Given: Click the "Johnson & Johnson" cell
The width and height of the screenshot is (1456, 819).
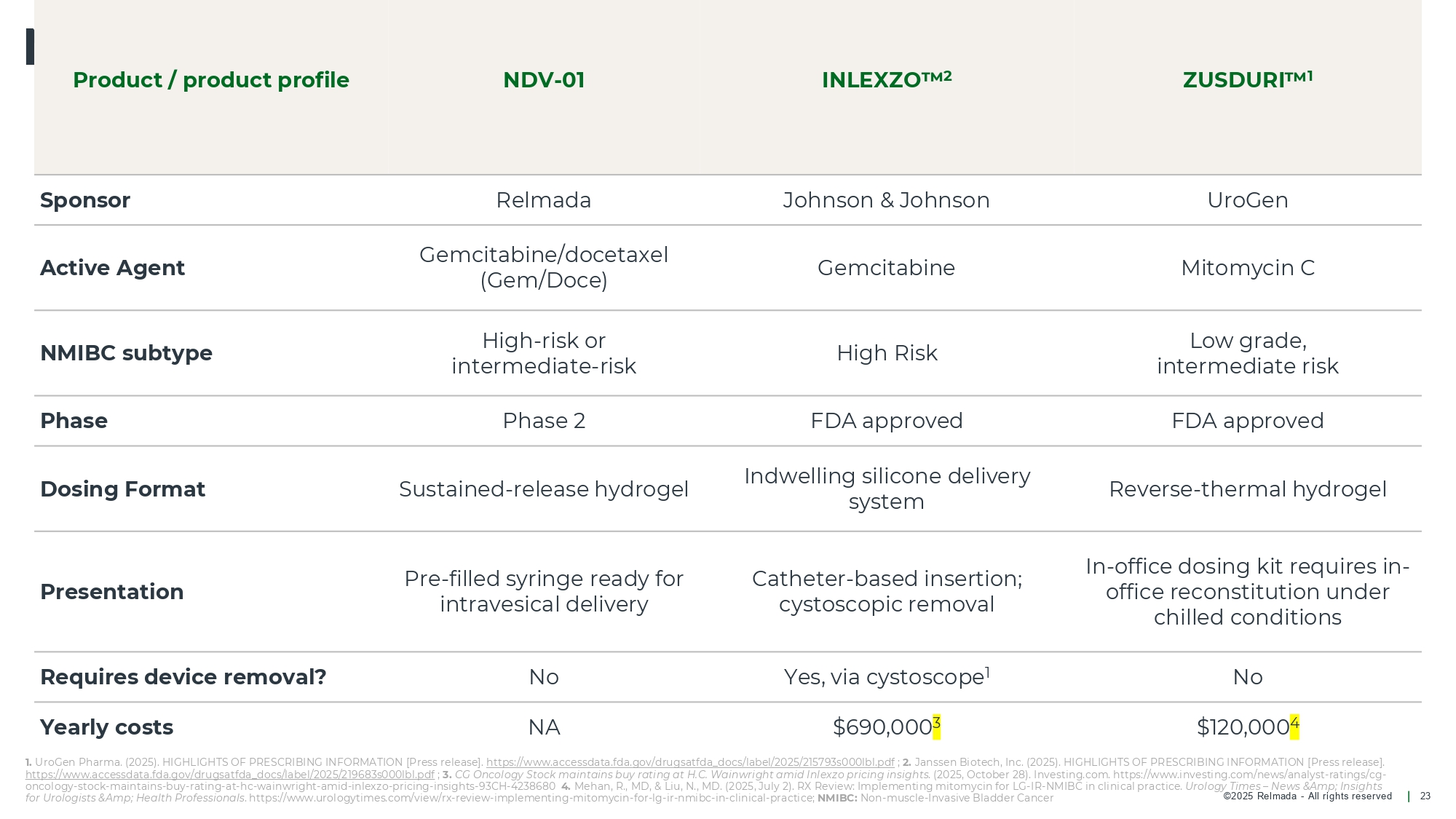Looking at the screenshot, I should click(886, 200).
